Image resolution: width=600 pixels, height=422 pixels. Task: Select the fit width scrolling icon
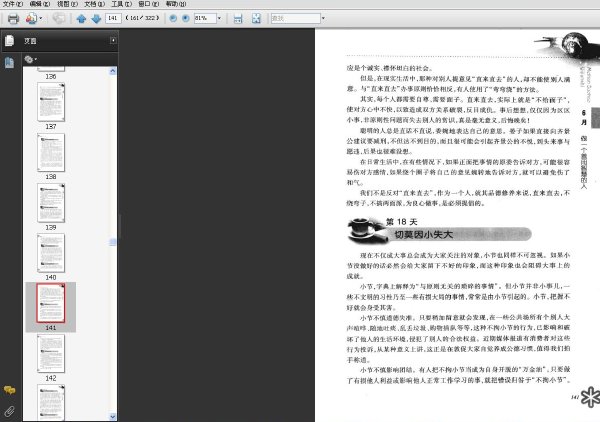coord(238,18)
